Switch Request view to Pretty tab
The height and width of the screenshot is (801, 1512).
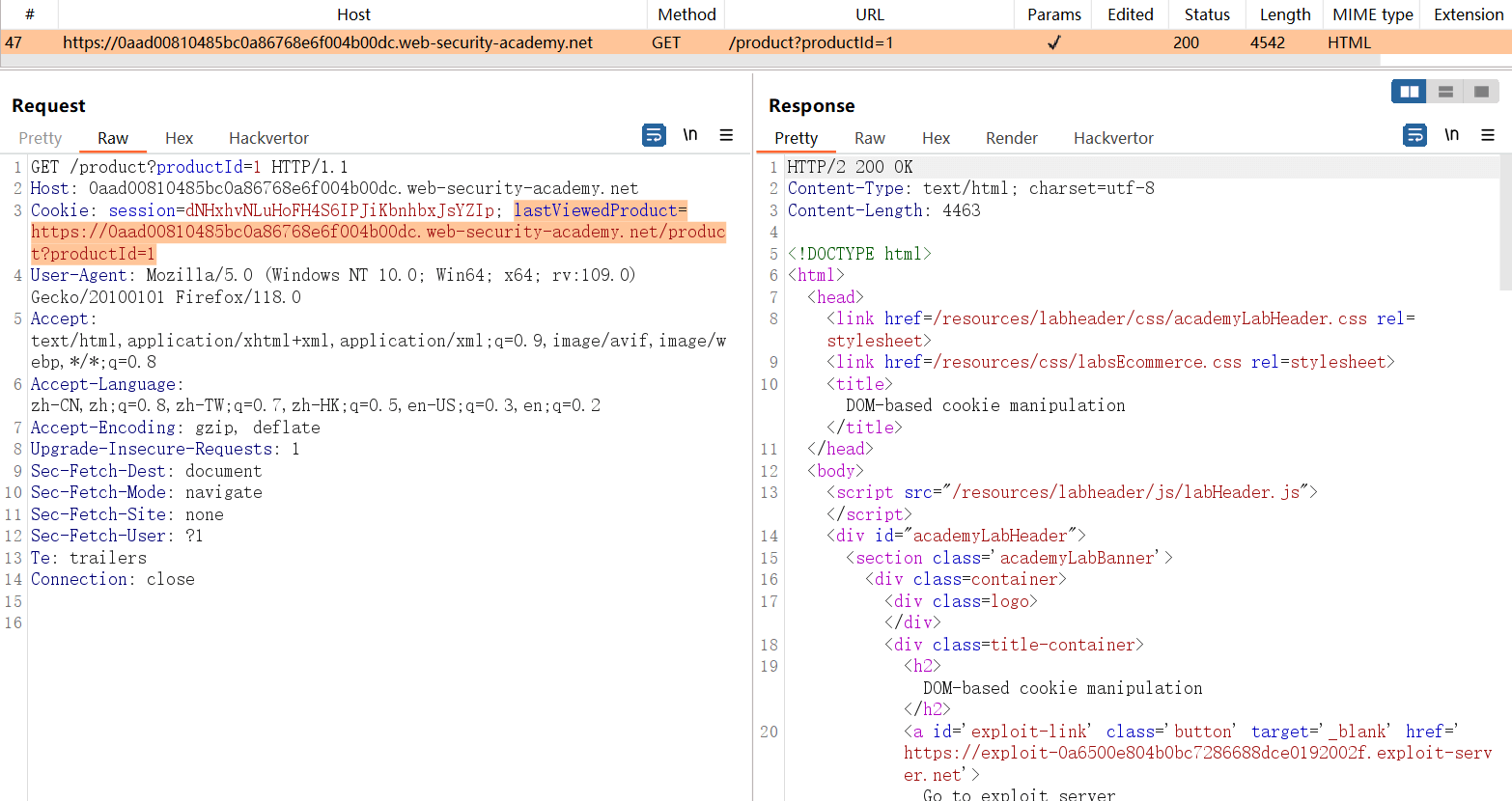click(40, 138)
